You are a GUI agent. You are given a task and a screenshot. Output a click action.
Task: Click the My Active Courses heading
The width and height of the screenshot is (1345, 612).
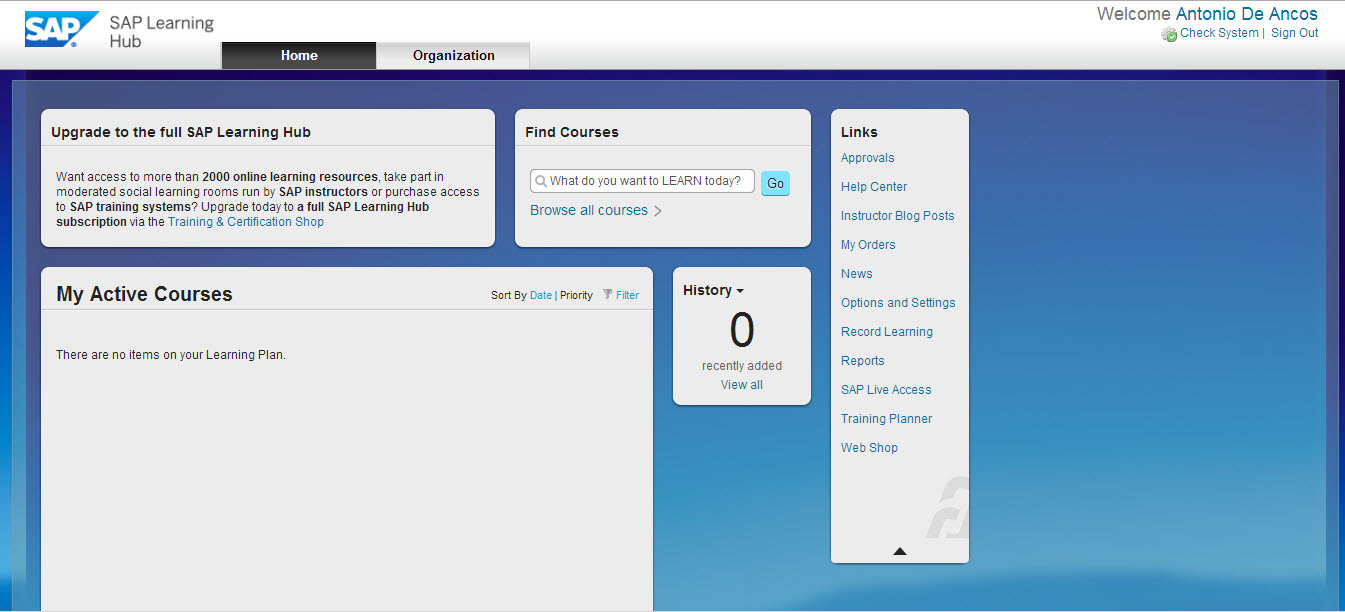click(x=144, y=294)
